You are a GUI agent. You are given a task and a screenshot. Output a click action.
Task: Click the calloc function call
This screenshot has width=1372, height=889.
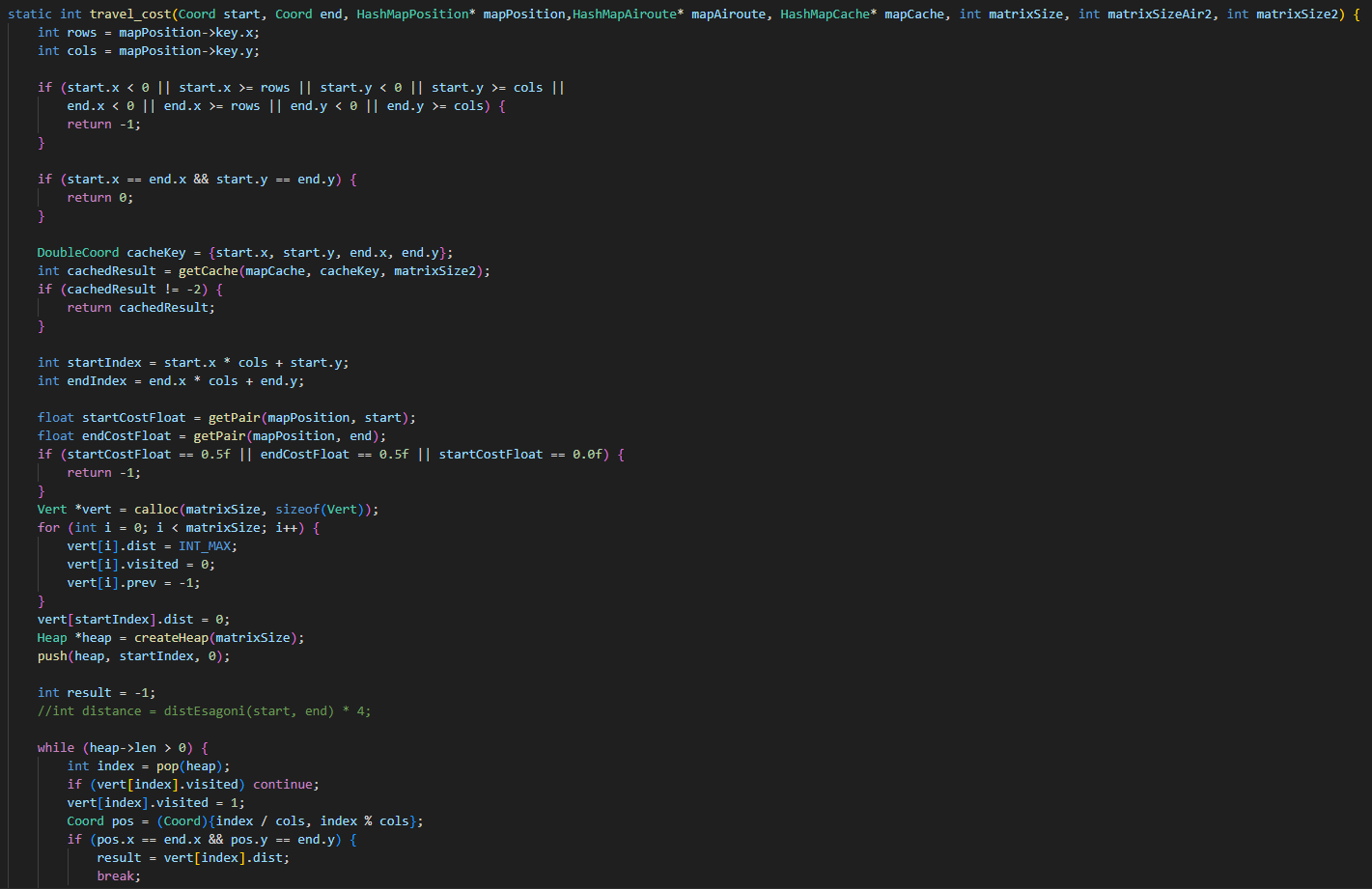[x=156, y=510]
